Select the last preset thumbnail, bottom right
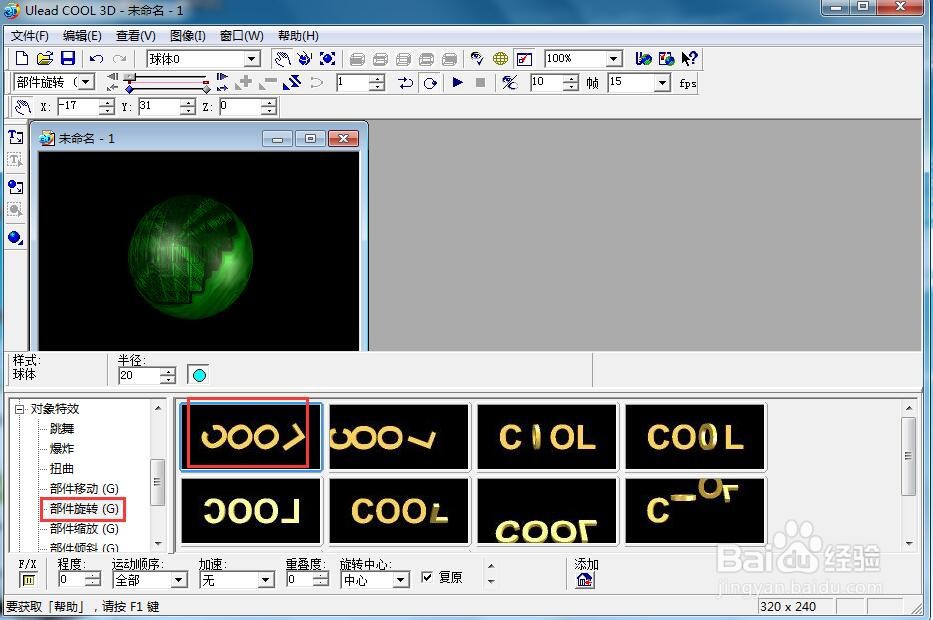The image size is (933, 620). [694, 511]
